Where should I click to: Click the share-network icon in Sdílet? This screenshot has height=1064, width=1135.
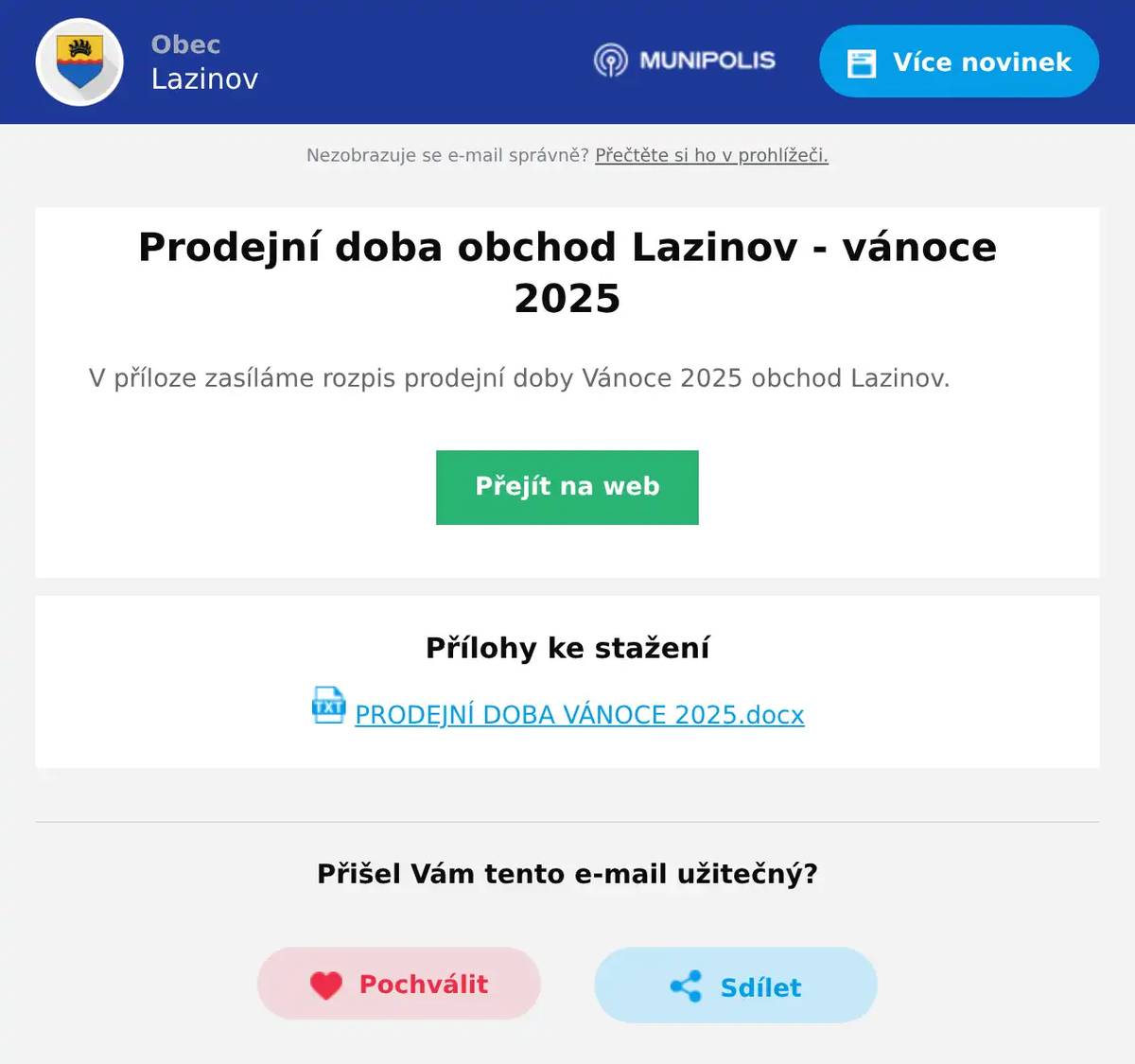click(687, 986)
